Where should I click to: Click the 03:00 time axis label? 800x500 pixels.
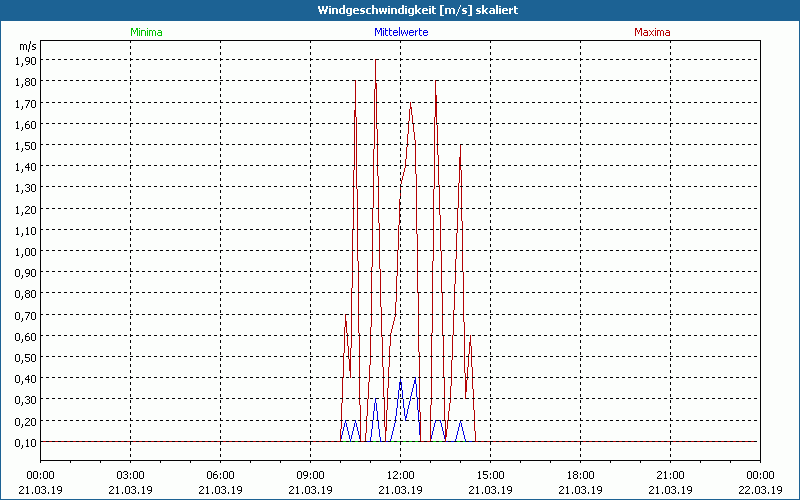pyautogui.click(x=131, y=475)
